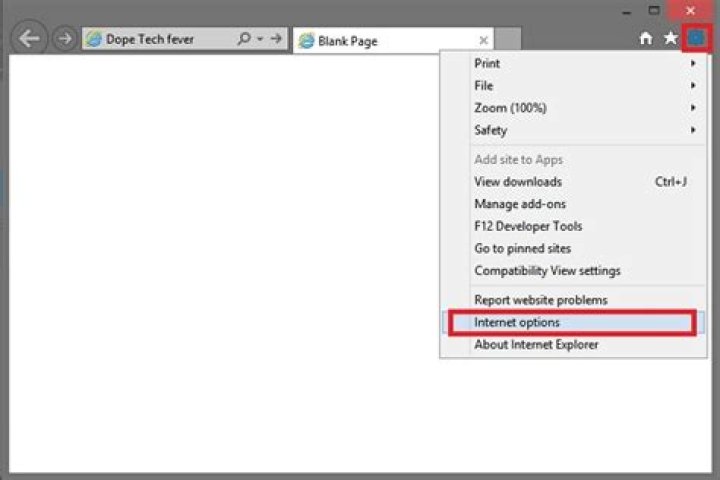Image resolution: width=720 pixels, height=480 pixels.
Task: Select the Blank Page tab
Action: tap(393, 41)
